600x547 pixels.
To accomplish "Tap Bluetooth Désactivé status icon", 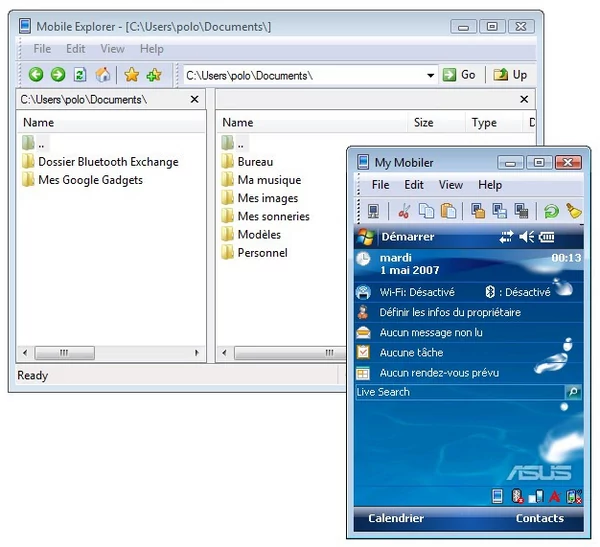I will coord(490,292).
